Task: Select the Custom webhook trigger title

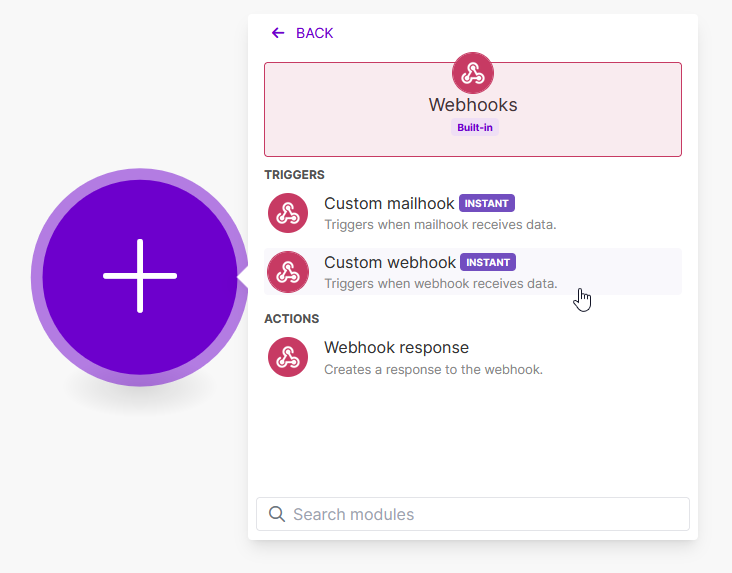Action: coord(390,263)
